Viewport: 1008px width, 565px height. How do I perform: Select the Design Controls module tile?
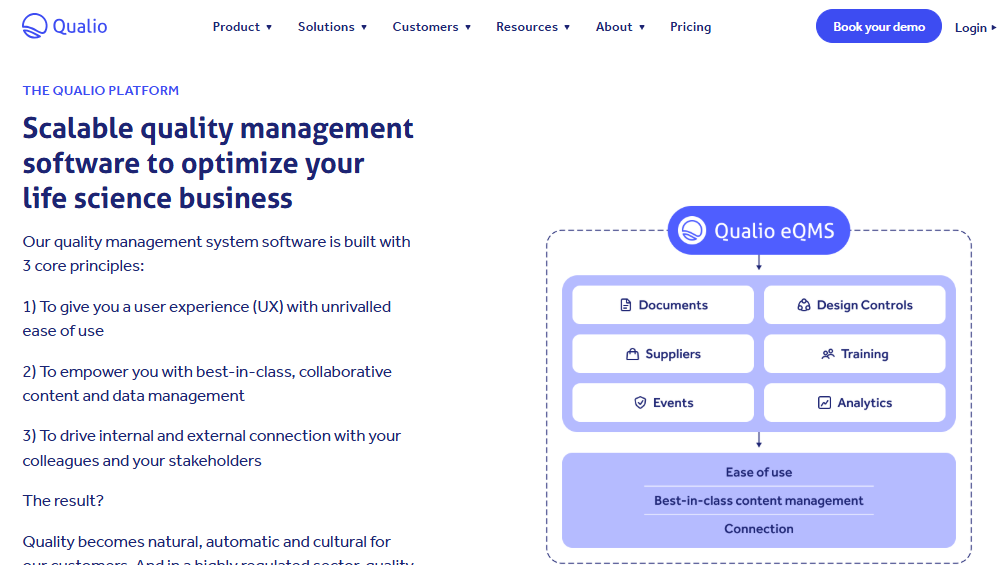pos(854,305)
